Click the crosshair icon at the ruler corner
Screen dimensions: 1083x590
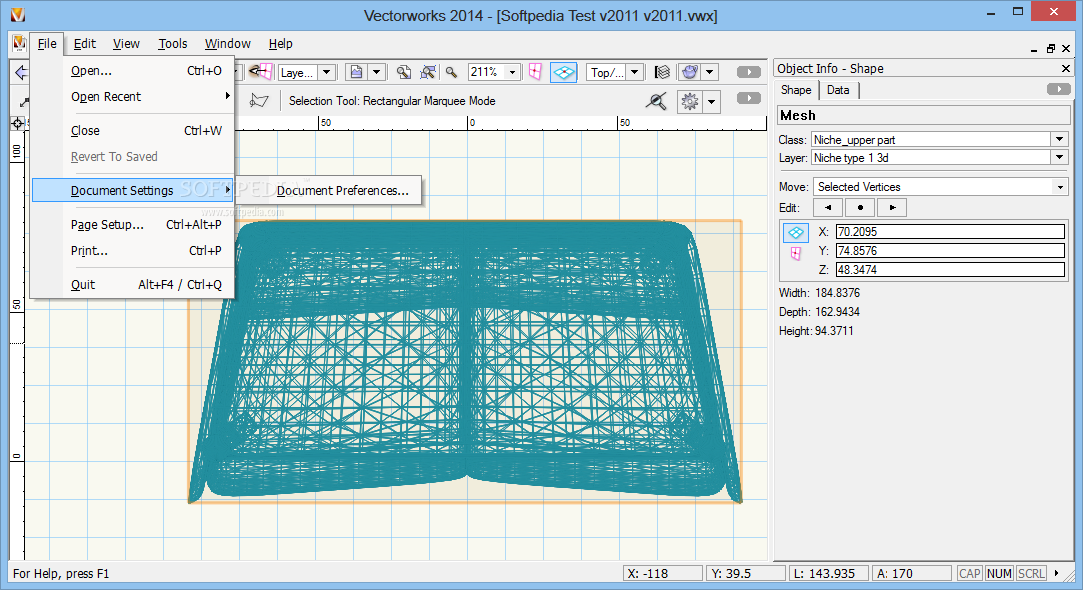pyautogui.click(x=17, y=124)
